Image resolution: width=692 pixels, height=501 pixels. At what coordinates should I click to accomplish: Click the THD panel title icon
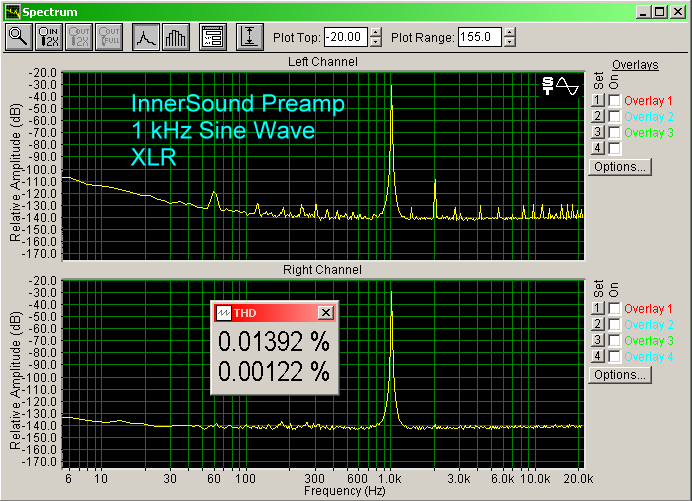pos(224,313)
